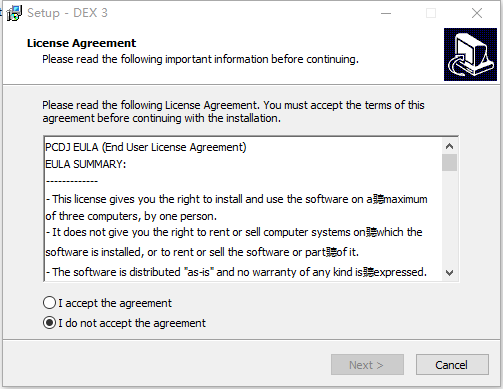The height and width of the screenshot is (389, 503).
Task: Select the 'I accept the agreement' radio button
Action: [49, 303]
